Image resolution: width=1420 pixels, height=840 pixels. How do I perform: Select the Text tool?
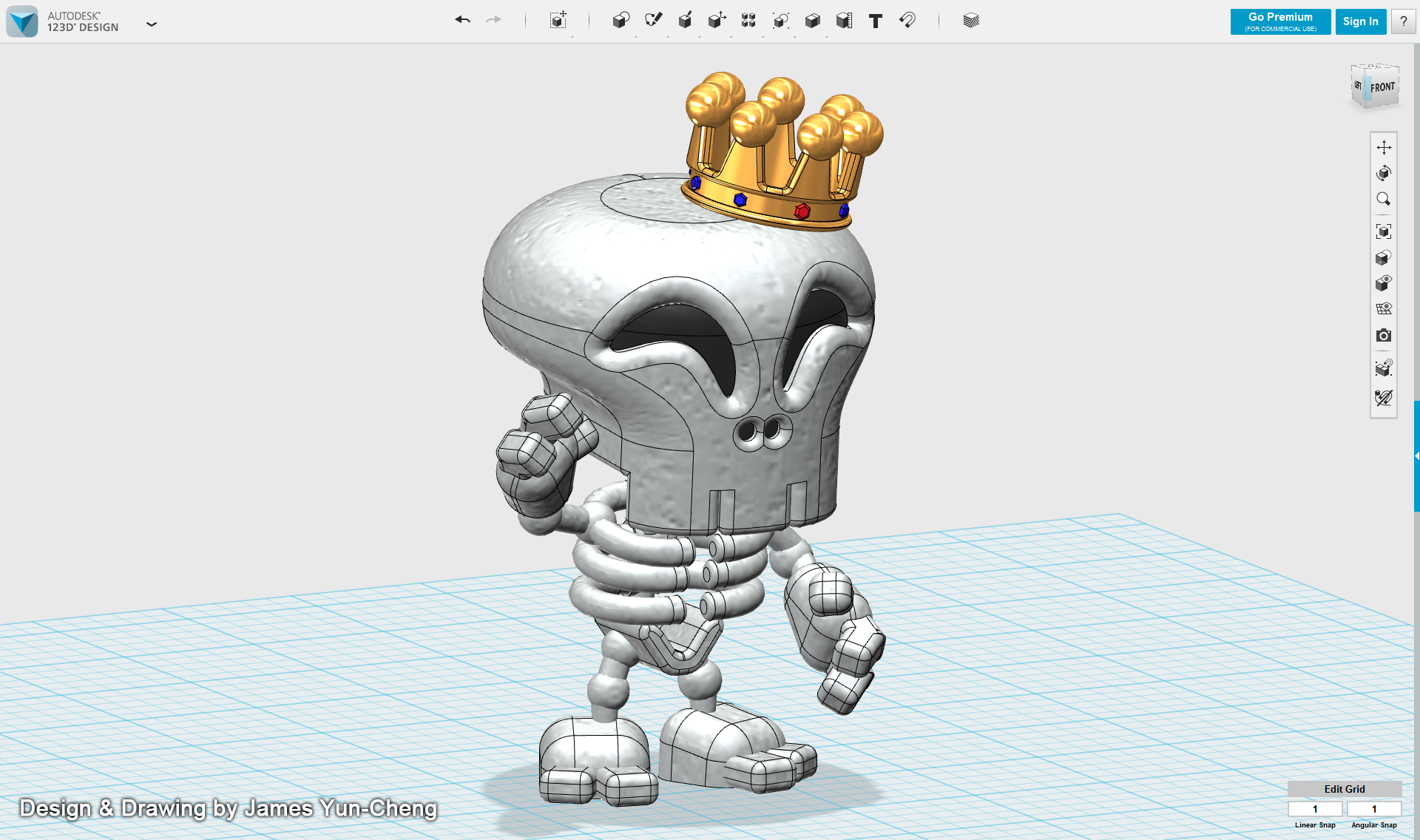coord(876,21)
